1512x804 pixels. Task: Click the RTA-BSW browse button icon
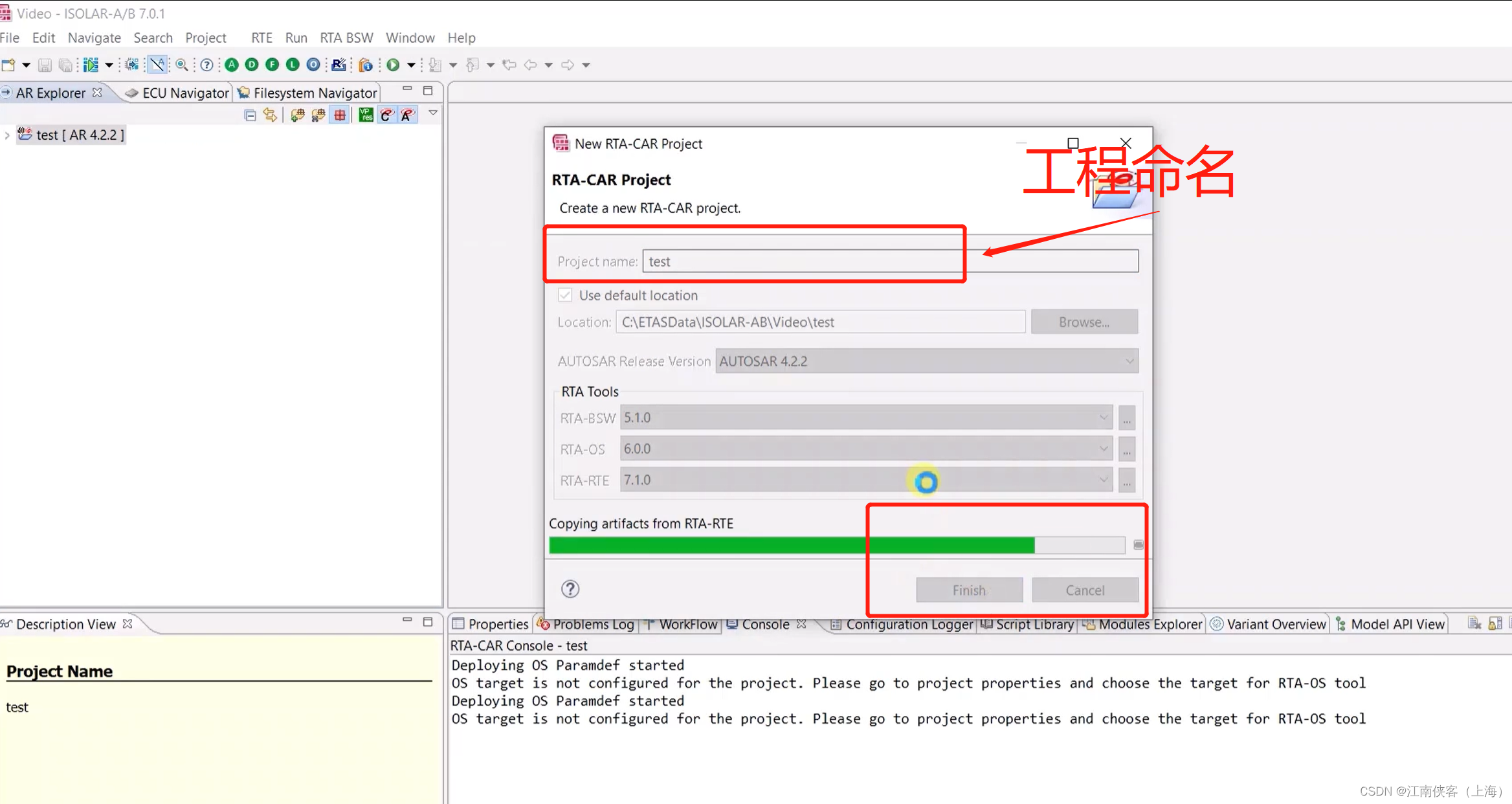tap(1126, 418)
